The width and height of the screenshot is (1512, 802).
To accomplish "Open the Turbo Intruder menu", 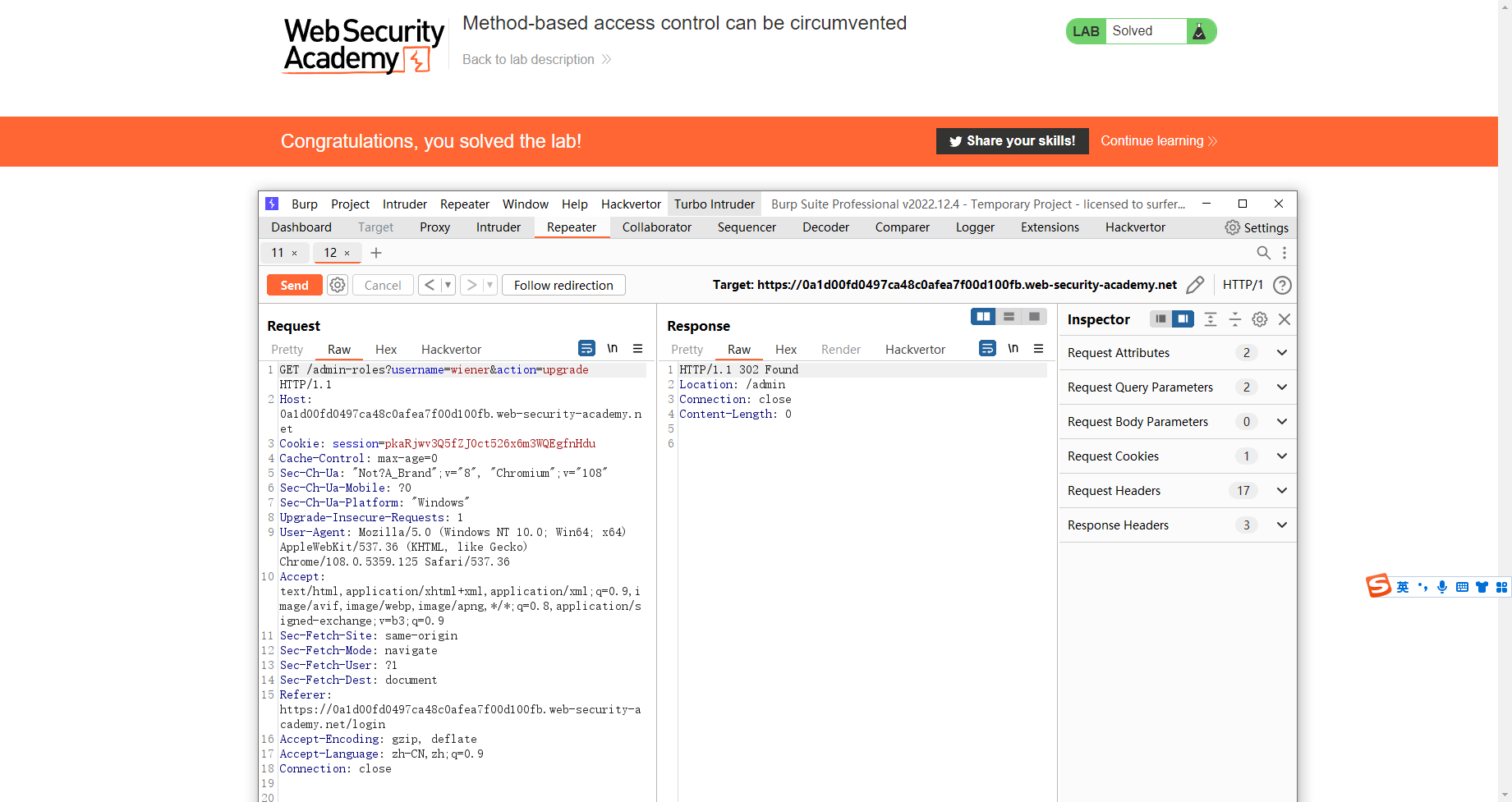I will [715, 204].
